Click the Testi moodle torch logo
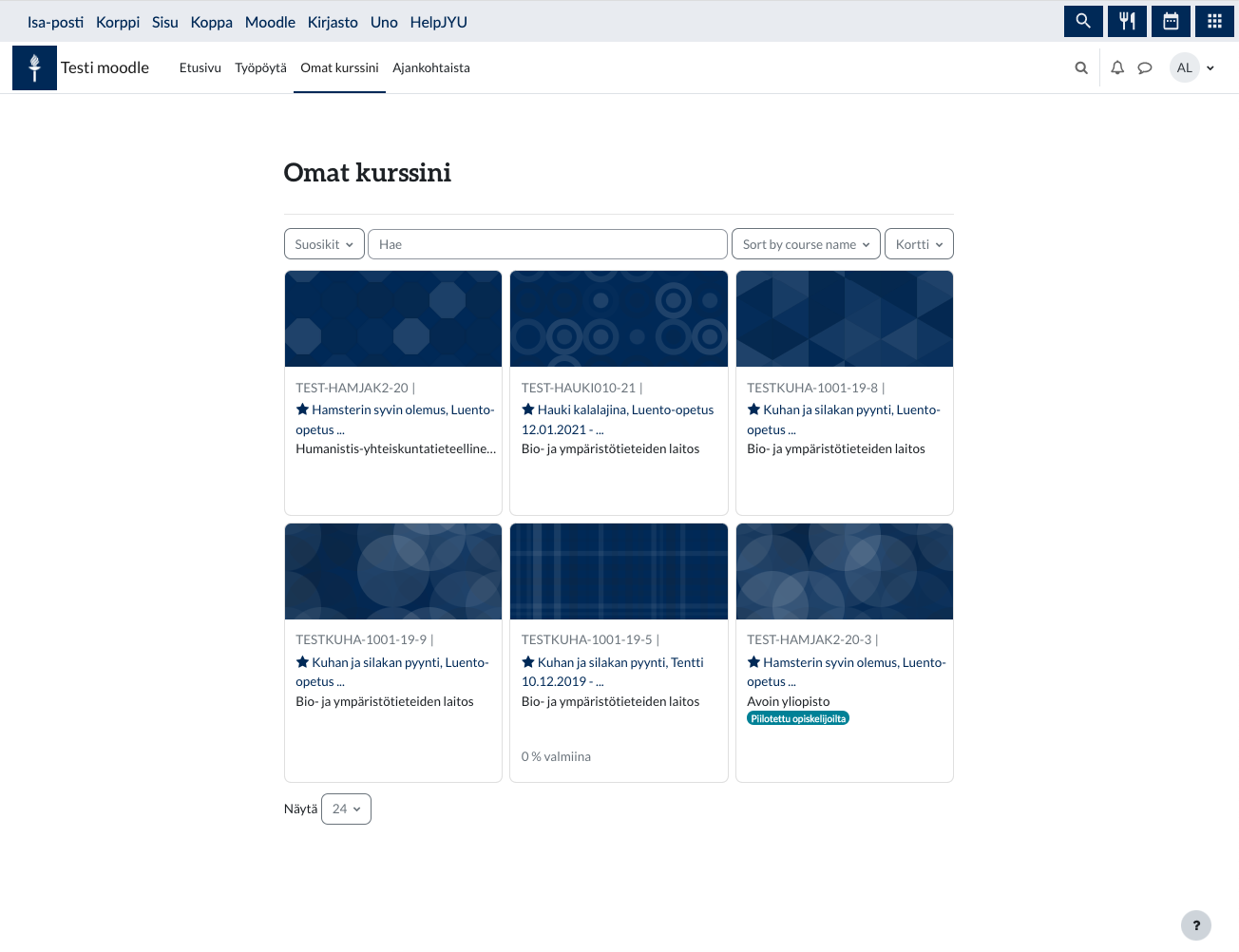The width and height of the screenshot is (1239, 952). click(34, 67)
